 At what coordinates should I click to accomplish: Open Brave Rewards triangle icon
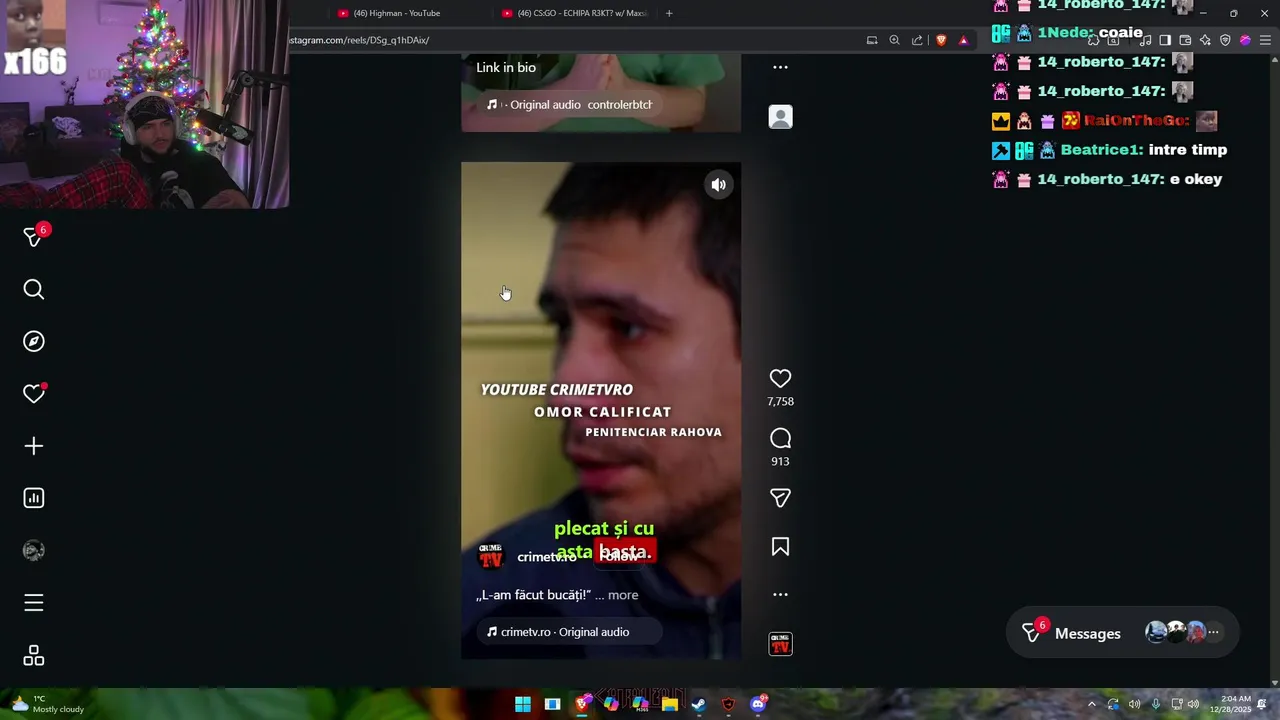tap(964, 40)
